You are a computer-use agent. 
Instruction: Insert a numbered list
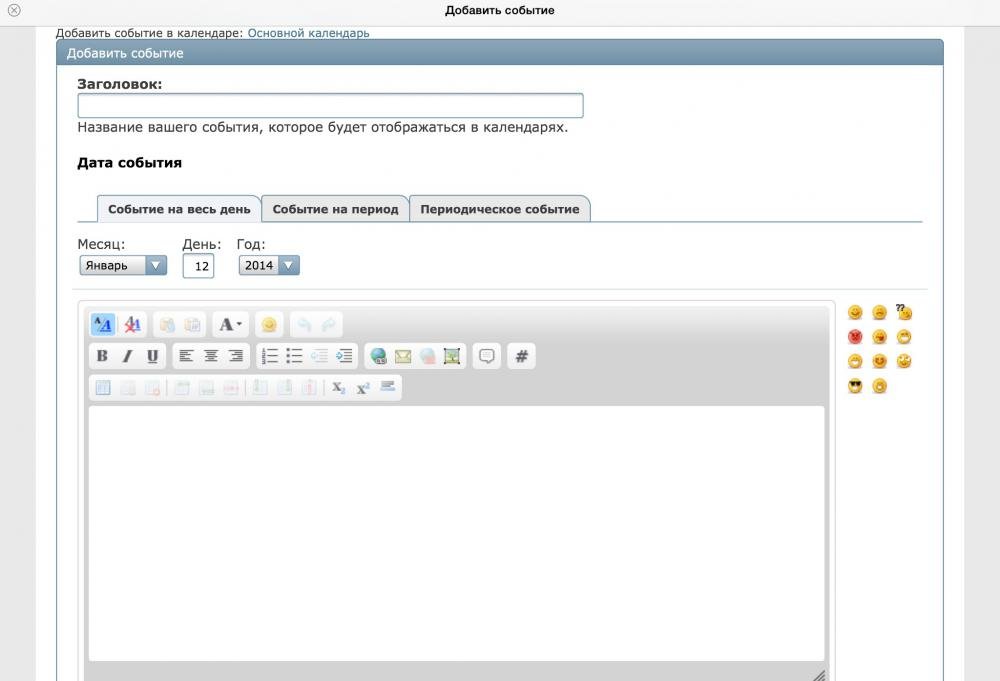point(269,356)
